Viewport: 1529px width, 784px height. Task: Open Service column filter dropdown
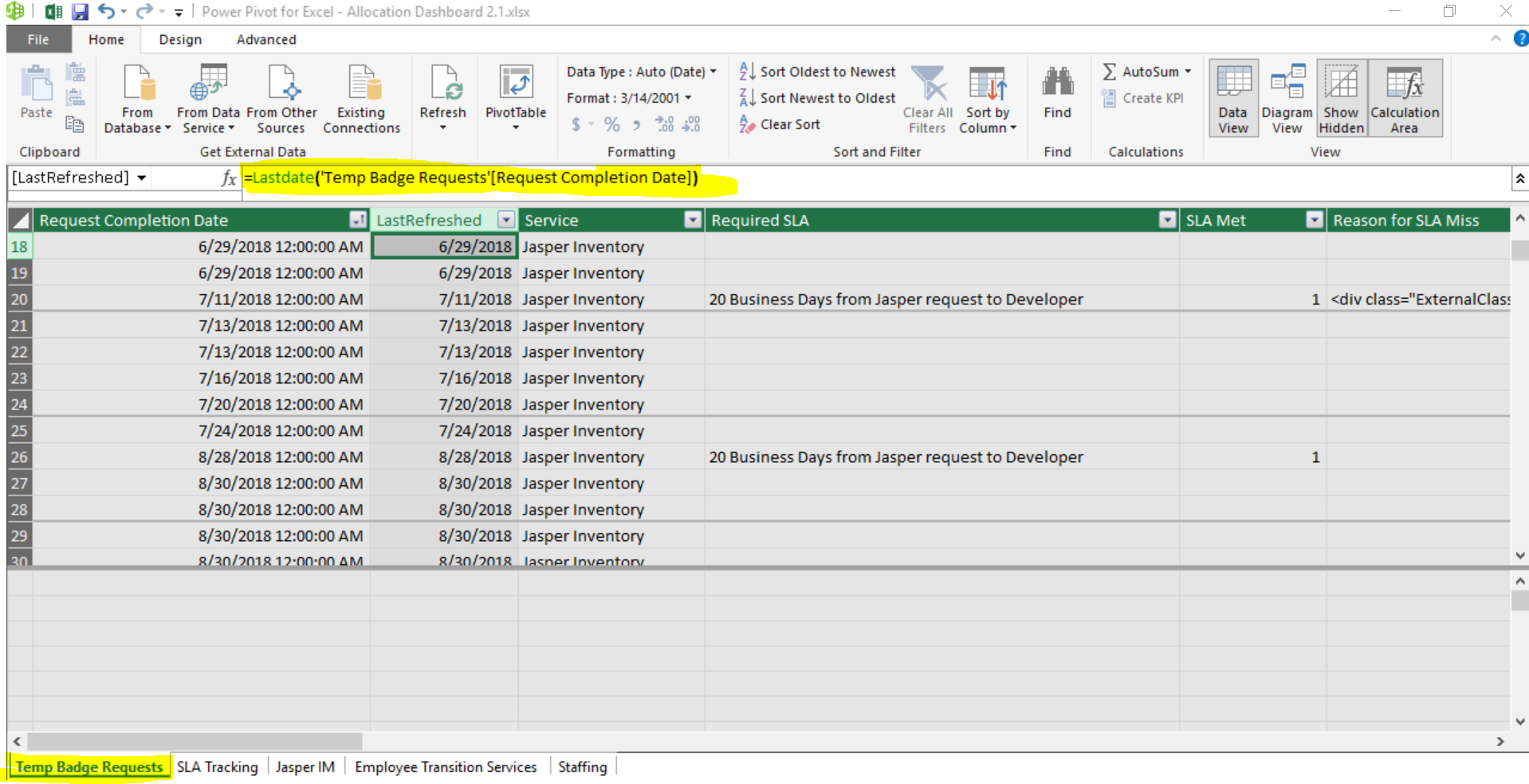point(693,220)
